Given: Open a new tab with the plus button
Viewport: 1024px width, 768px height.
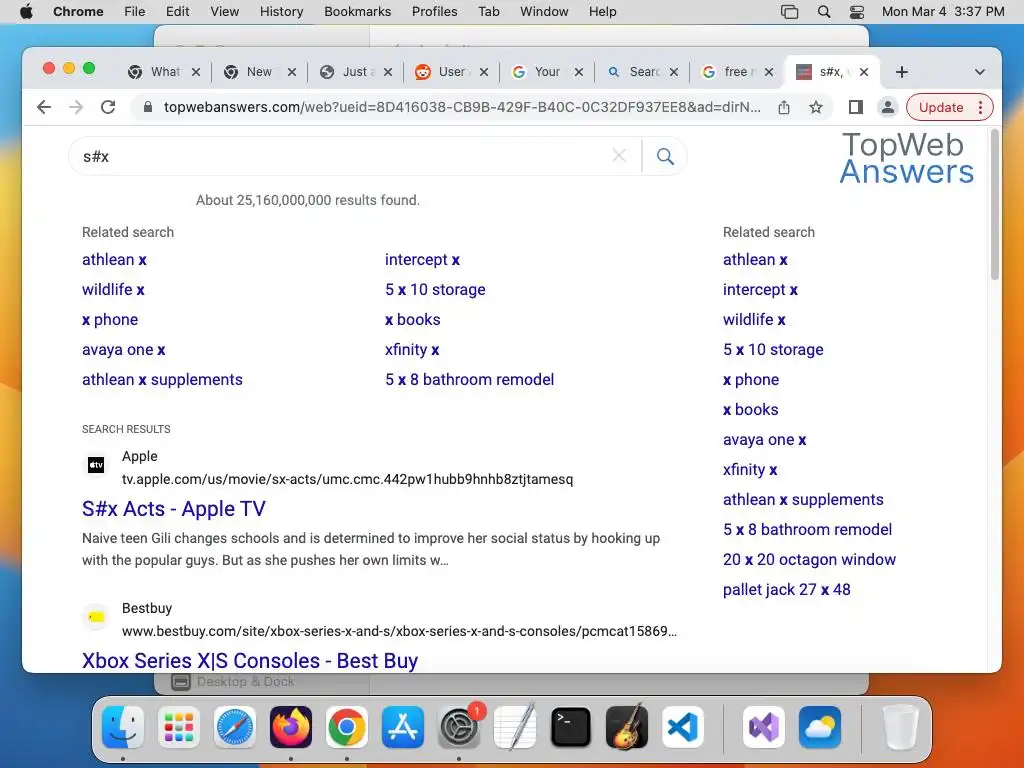Looking at the screenshot, I should click(x=902, y=72).
